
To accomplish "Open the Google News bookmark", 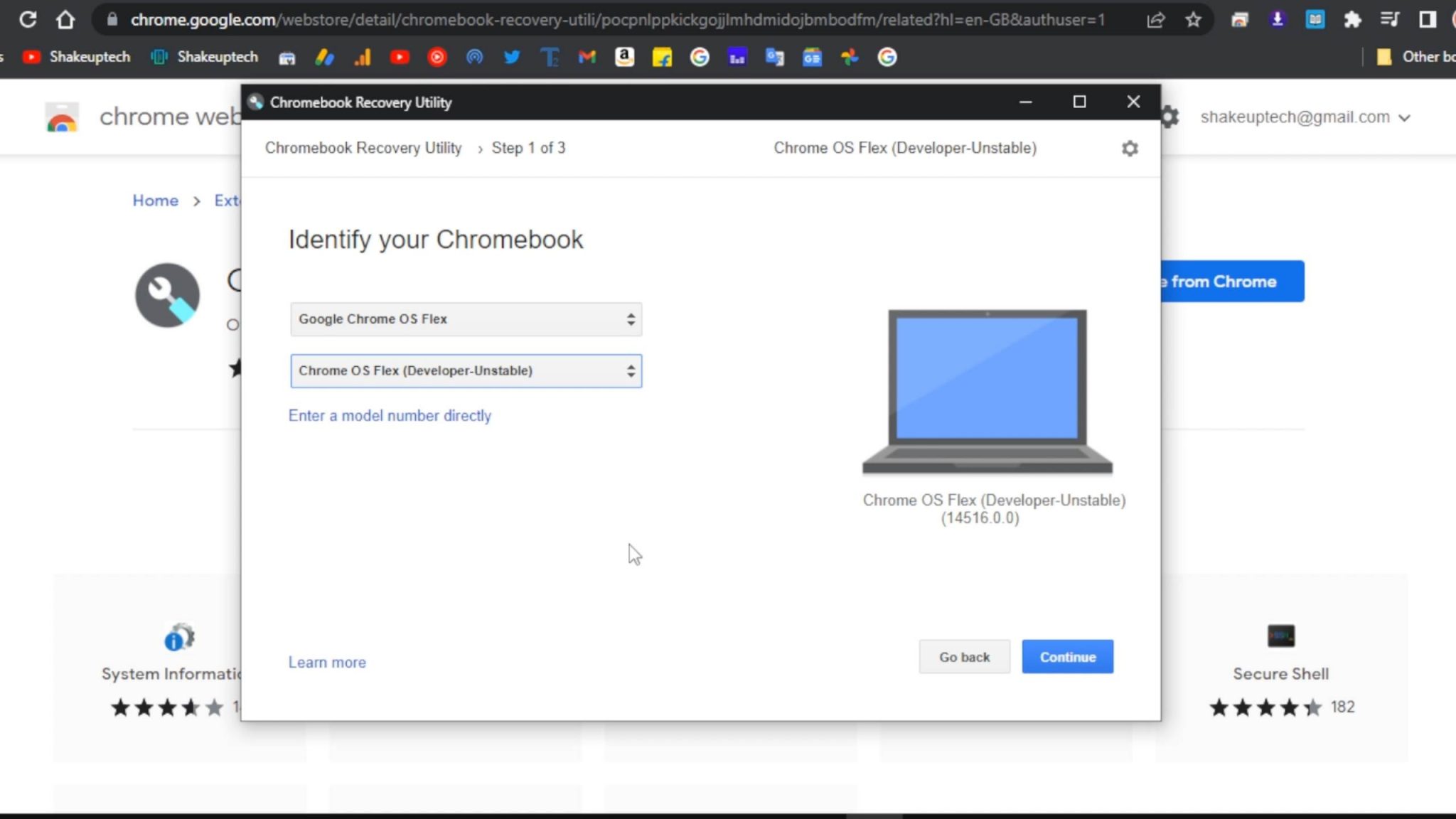I will pos(812,57).
